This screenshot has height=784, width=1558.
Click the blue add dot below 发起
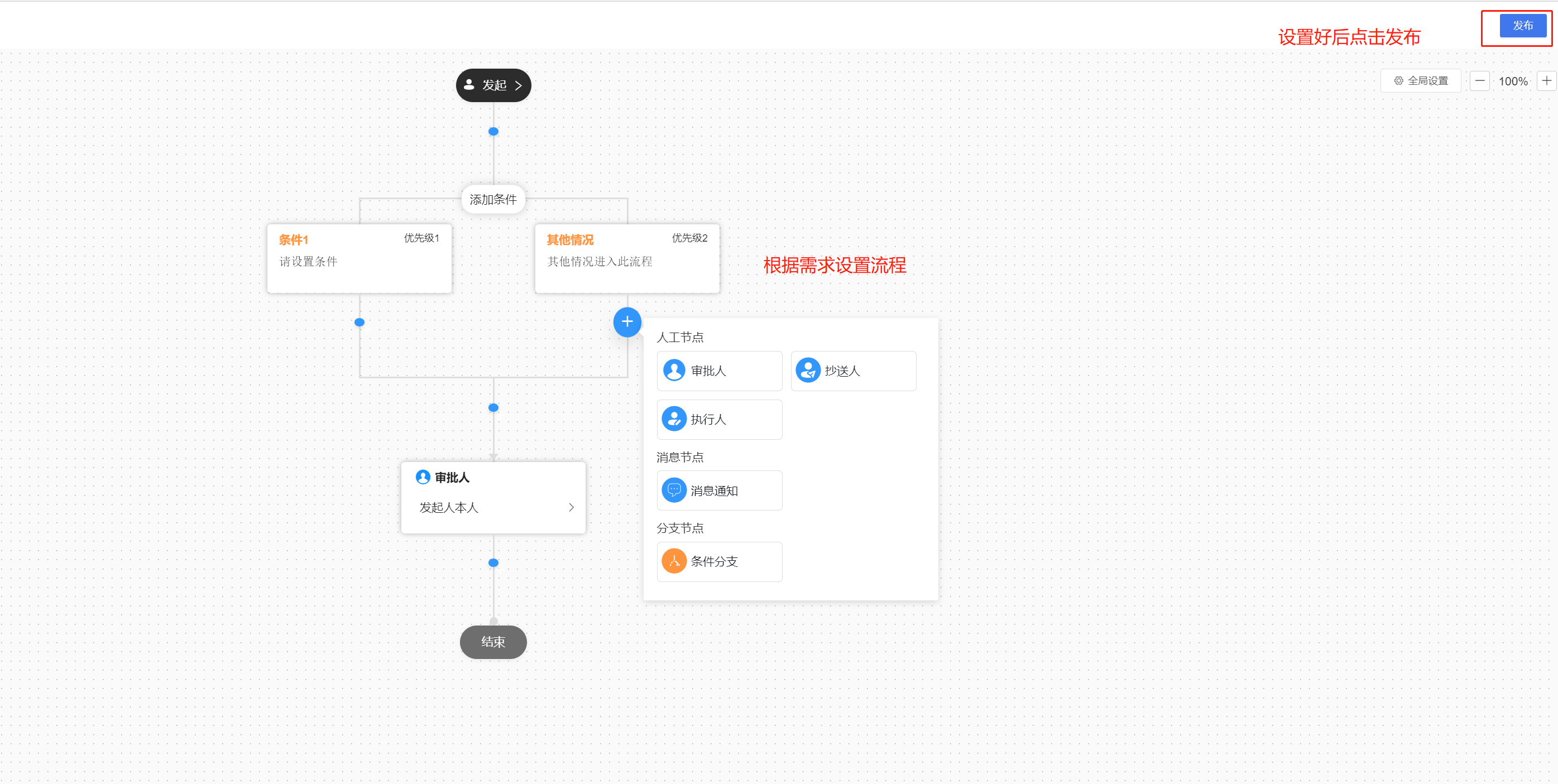[493, 131]
